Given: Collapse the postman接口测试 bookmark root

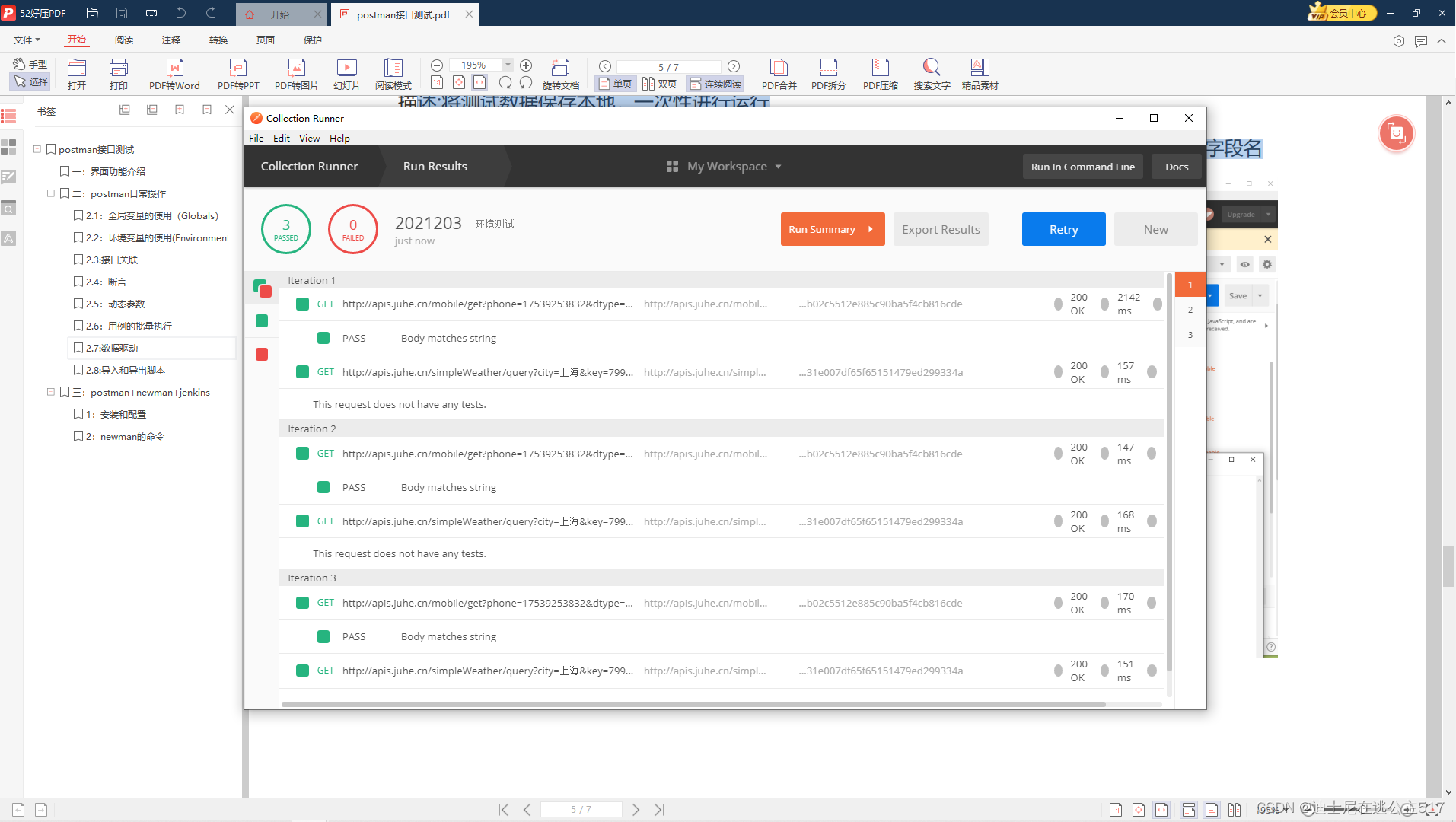Looking at the screenshot, I should pos(37,149).
